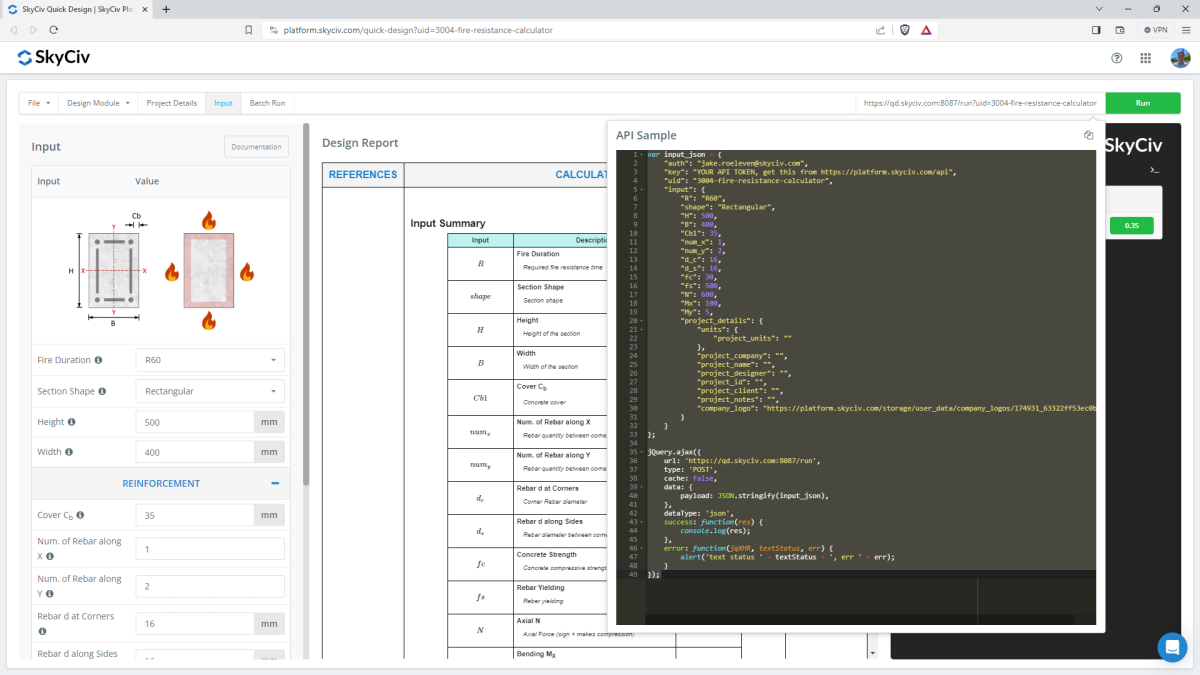Open the Fire Duration dropdown
Image resolution: width=1200 pixels, height=675 pixels.
(x=210, y=360)
